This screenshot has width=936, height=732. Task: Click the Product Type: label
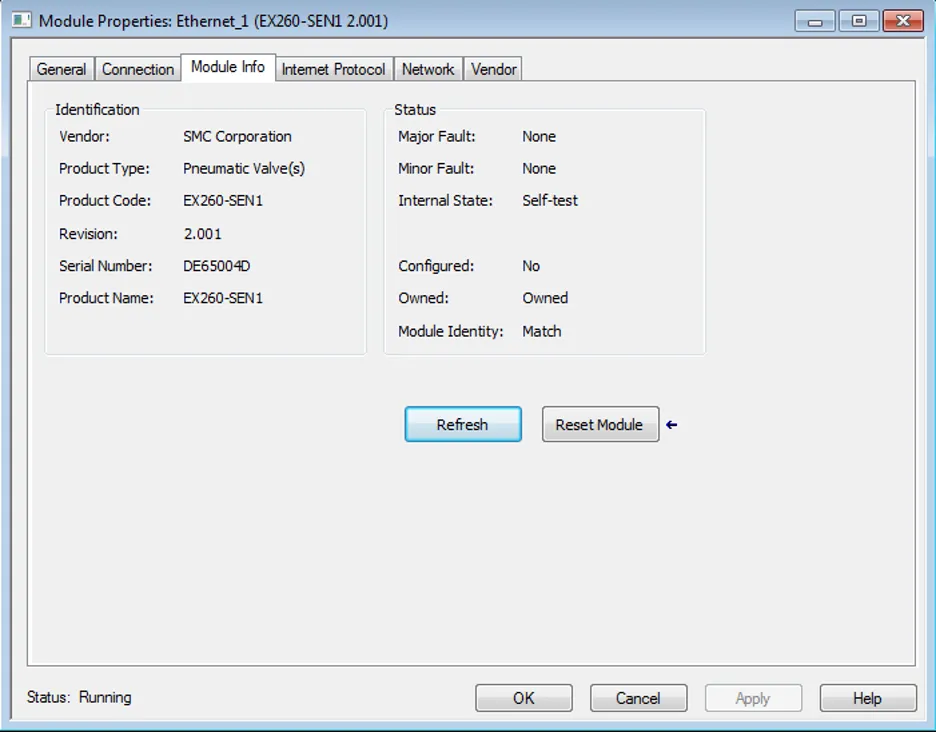[104, 168]
